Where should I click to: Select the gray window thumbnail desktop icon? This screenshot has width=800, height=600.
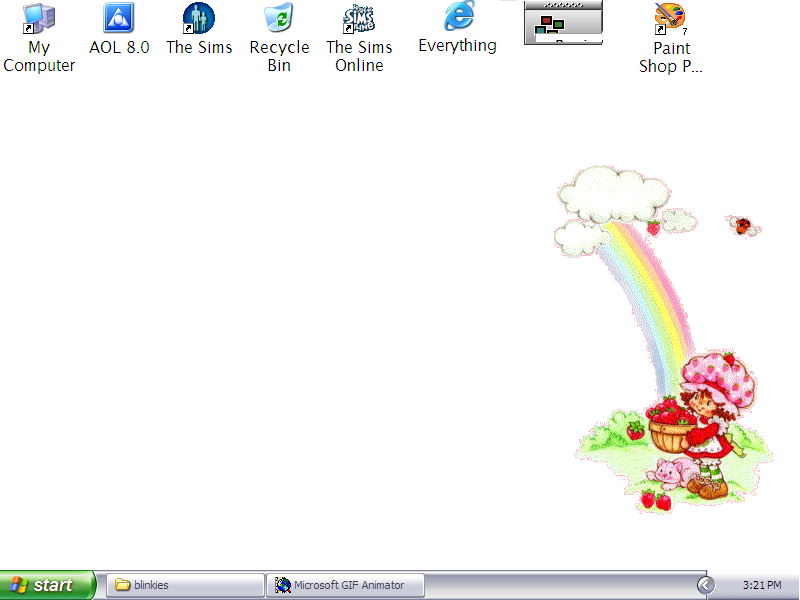(x=563, y=22)
